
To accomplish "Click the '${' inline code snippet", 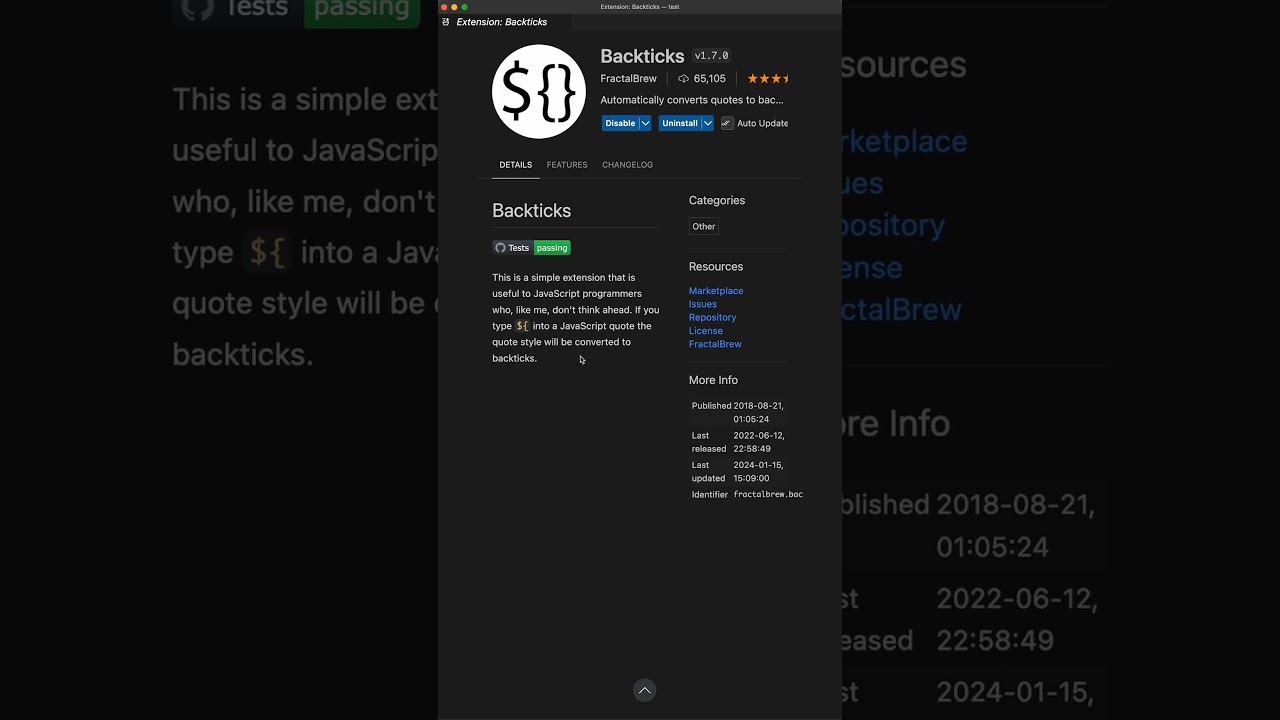I will [522, 326].
